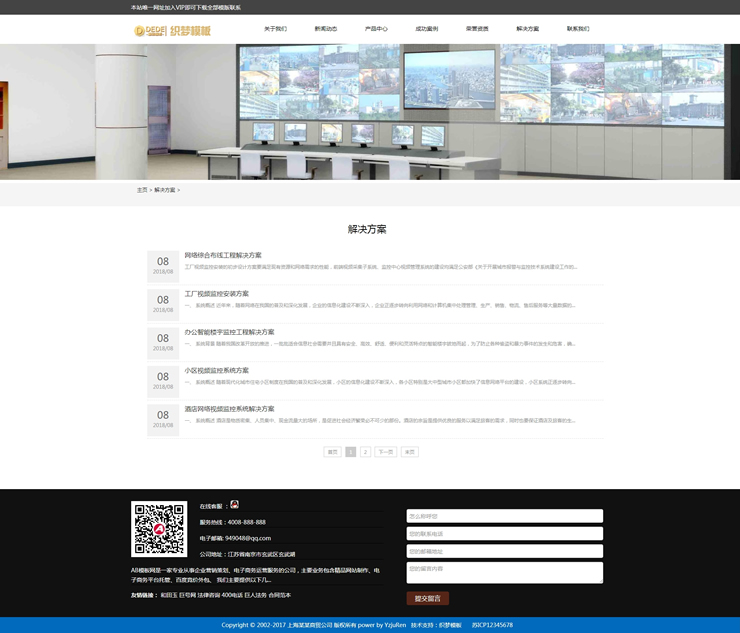Focus the 怎么称呼您 name input field
This screenshot has height=633, width=740.
504,516
